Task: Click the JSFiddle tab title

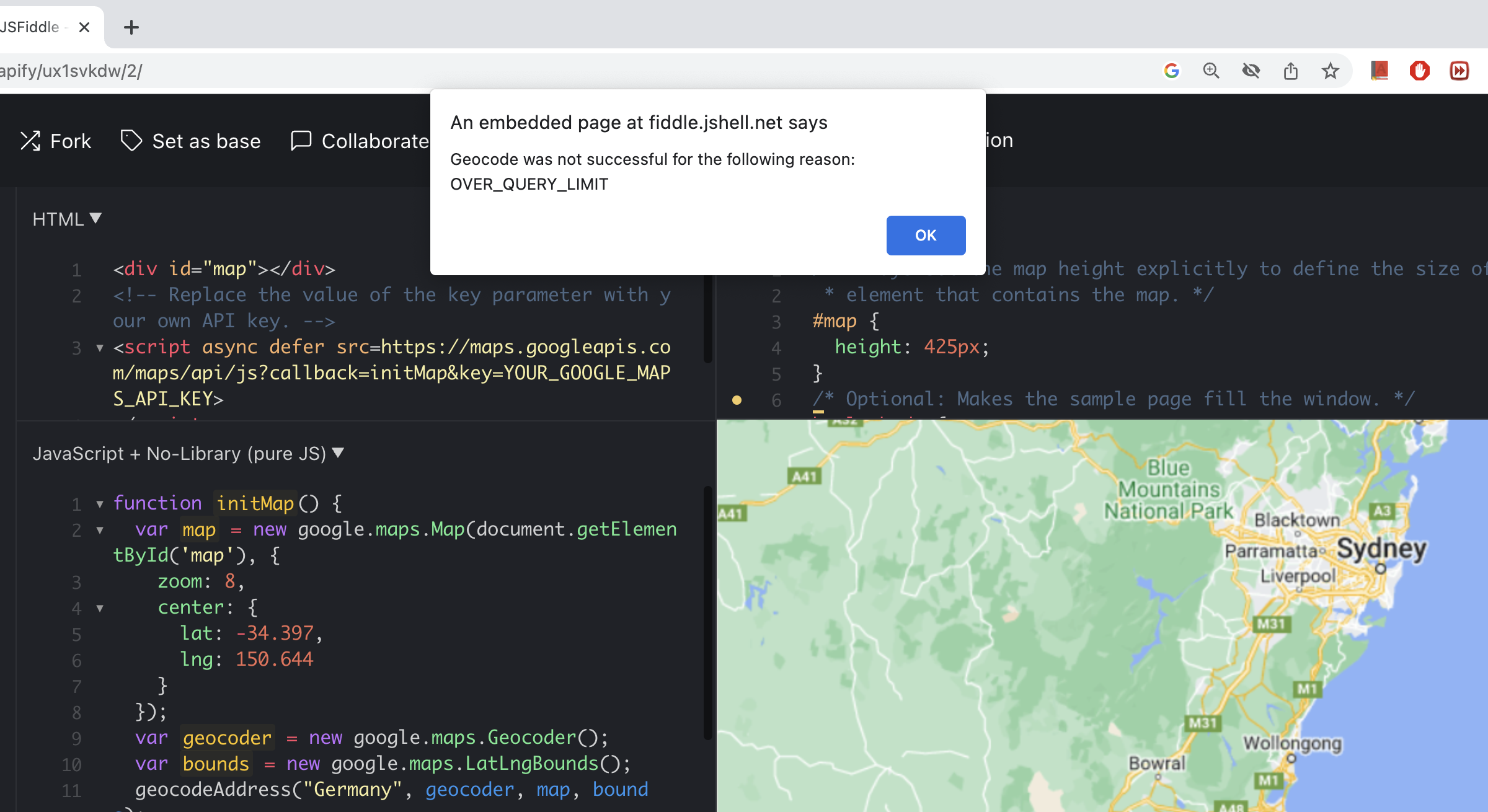Action: [x=30, y=27]
